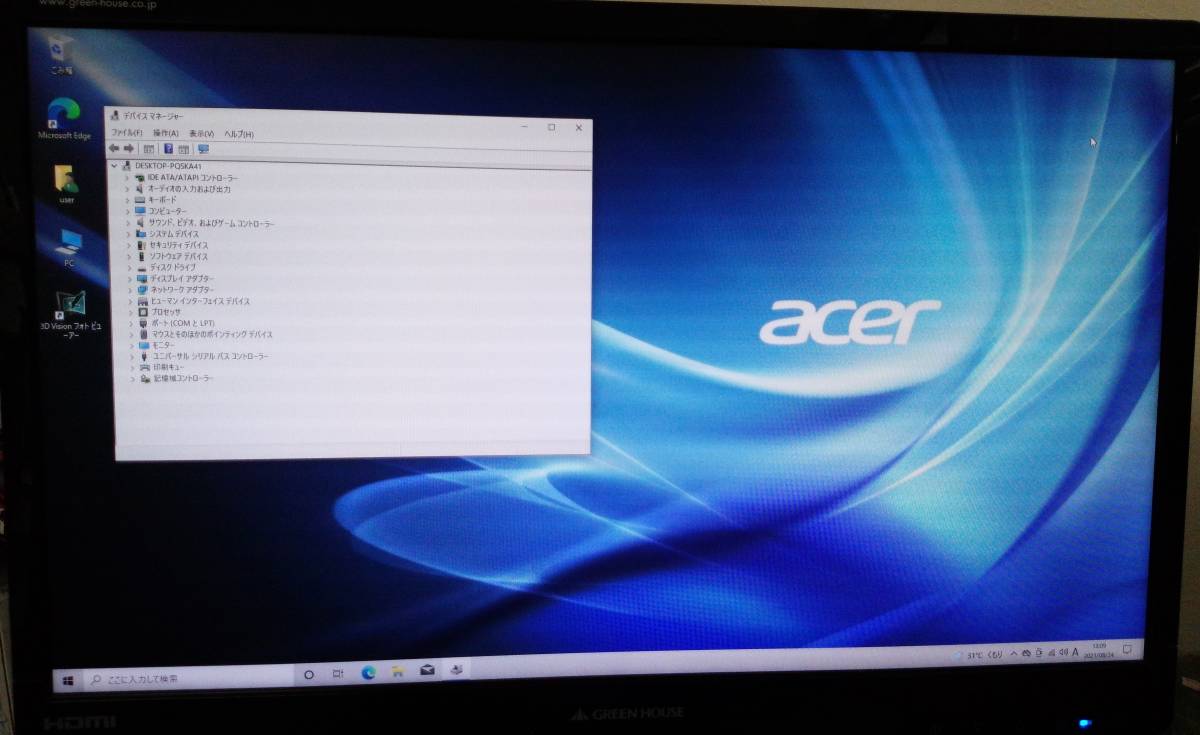1200x735 pixels.
Task: Open the ヘルプ(H) menu
Action: (238, 133)
